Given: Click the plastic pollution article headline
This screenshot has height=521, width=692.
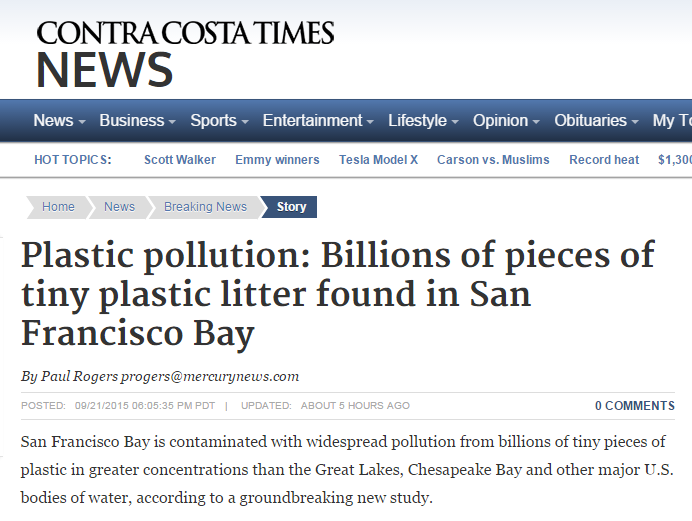Looking at the screenshot, I should click(338, 294).
